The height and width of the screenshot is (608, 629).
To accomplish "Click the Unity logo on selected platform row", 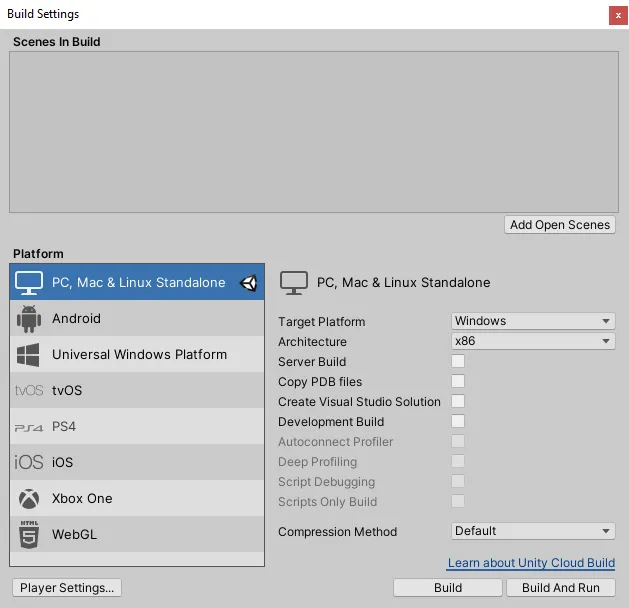I will click(248, 283).
